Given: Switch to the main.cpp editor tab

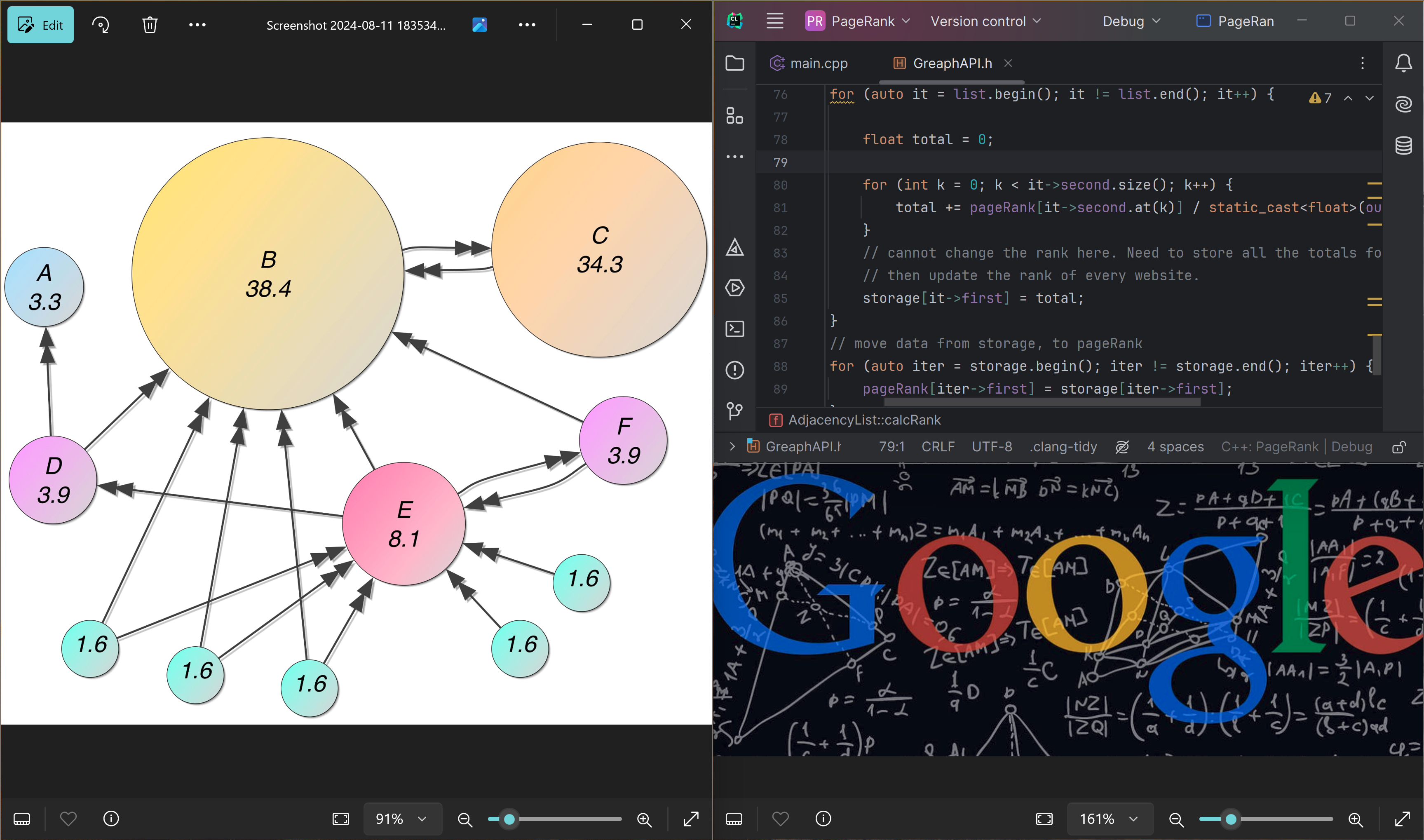Looking at the screenshot, I should pyautogui.click(x=809, y=63).
